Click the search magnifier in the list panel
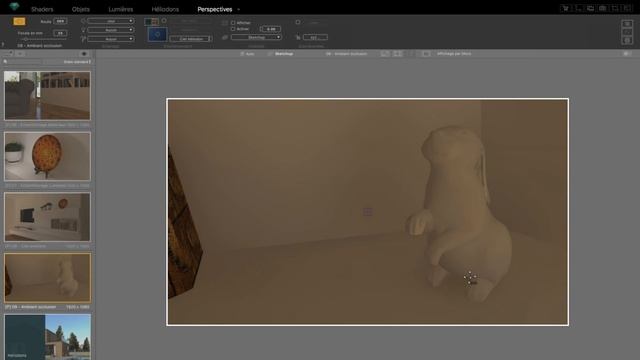This screenshot has width=640, height=360. [5, 62]
